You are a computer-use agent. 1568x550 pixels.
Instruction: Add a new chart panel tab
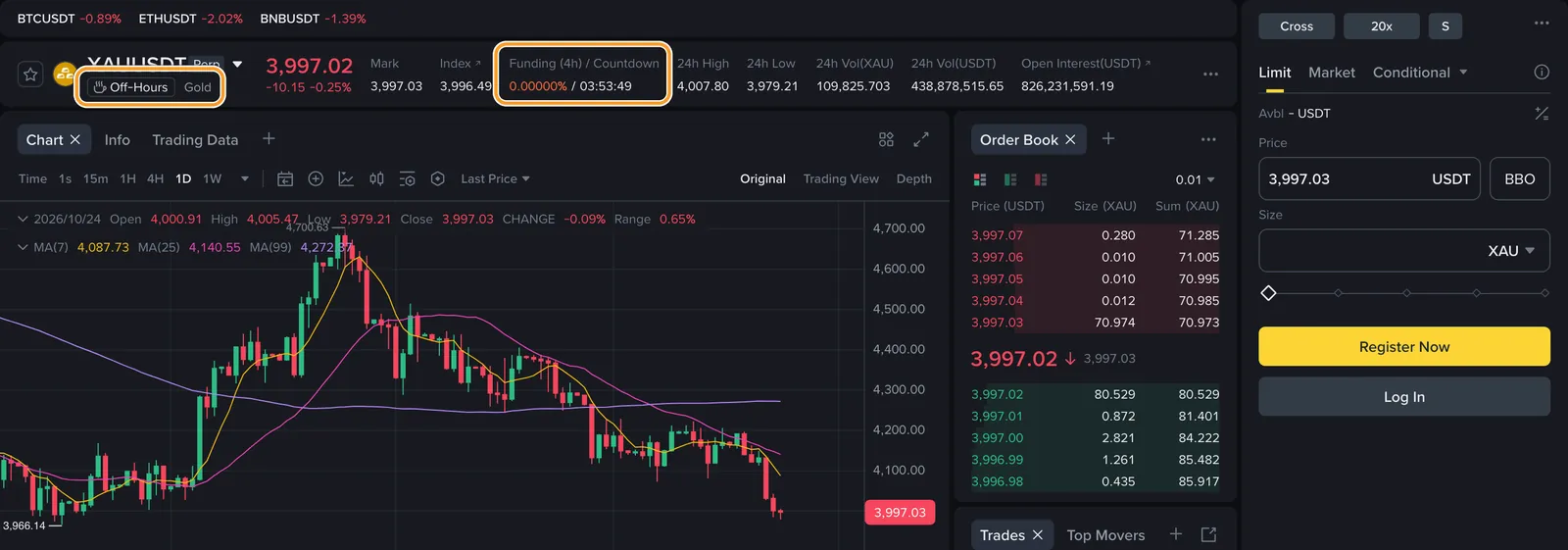(x=269, y=139)
